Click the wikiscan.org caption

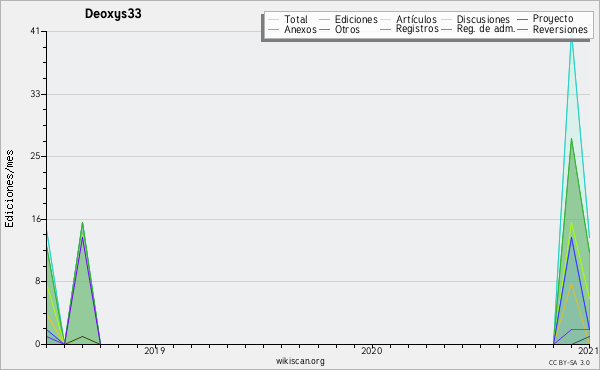coord(300,361)
